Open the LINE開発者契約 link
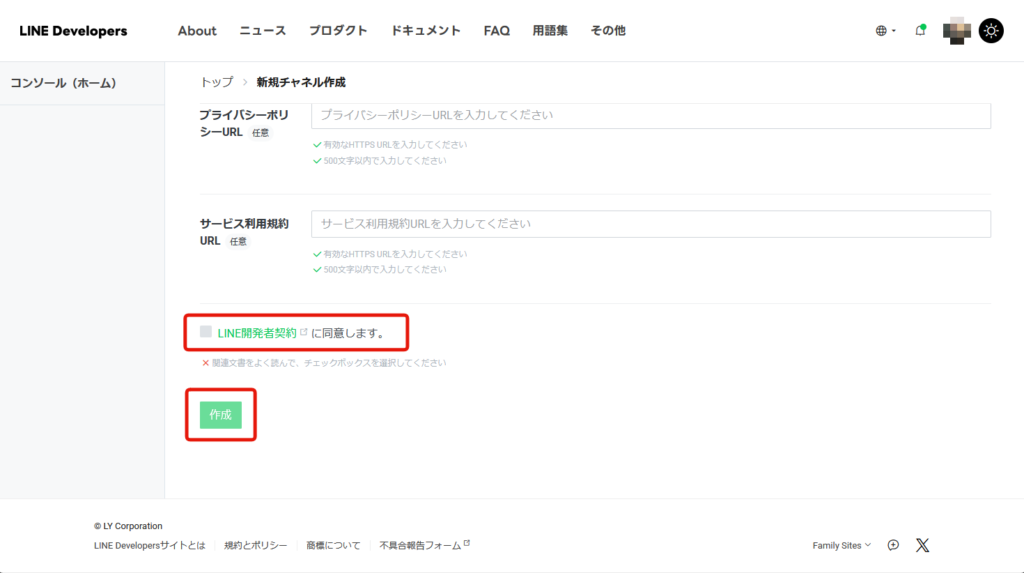Image resolution: width=1024 pixels, height=573 pixels. tap(257, 333)
